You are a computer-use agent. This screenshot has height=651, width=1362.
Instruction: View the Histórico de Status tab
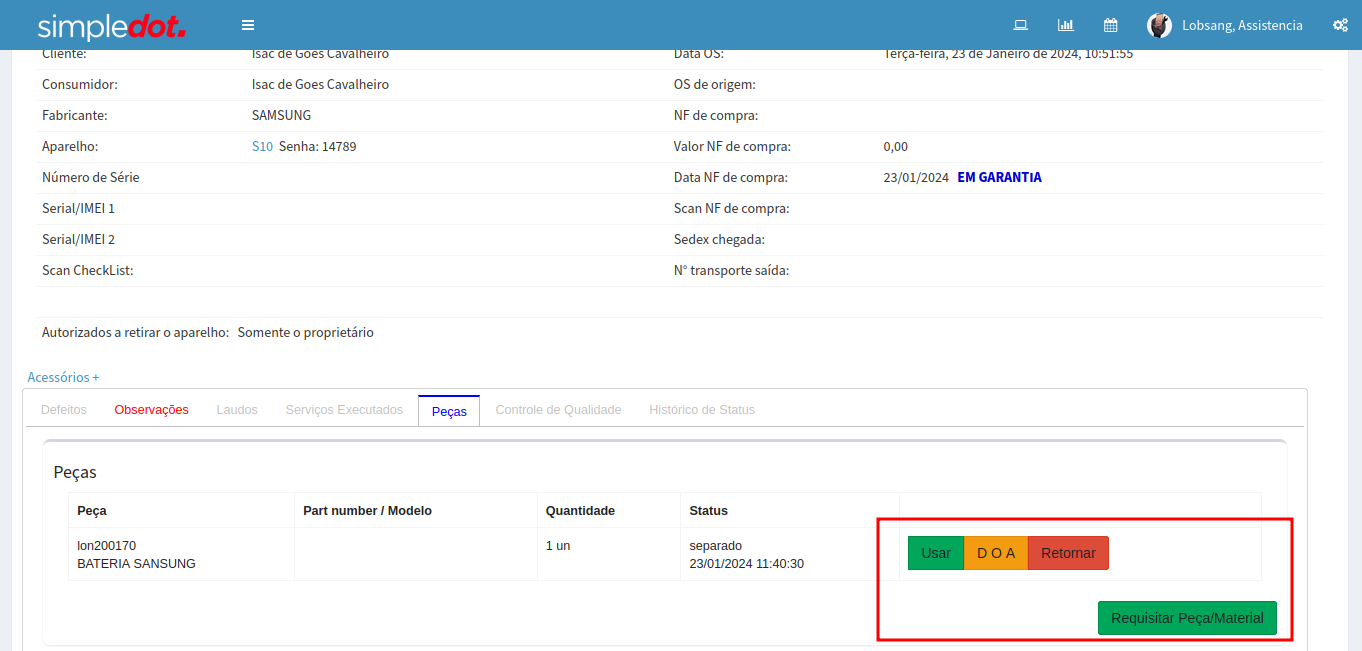702,410
